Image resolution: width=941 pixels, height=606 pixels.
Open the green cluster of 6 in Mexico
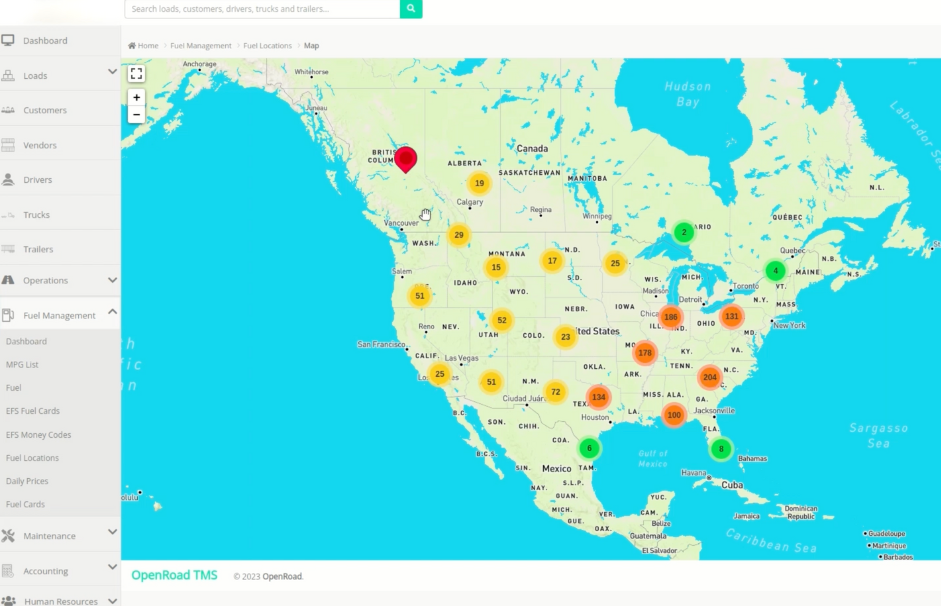pyautogui.click(x=589, y=448)
